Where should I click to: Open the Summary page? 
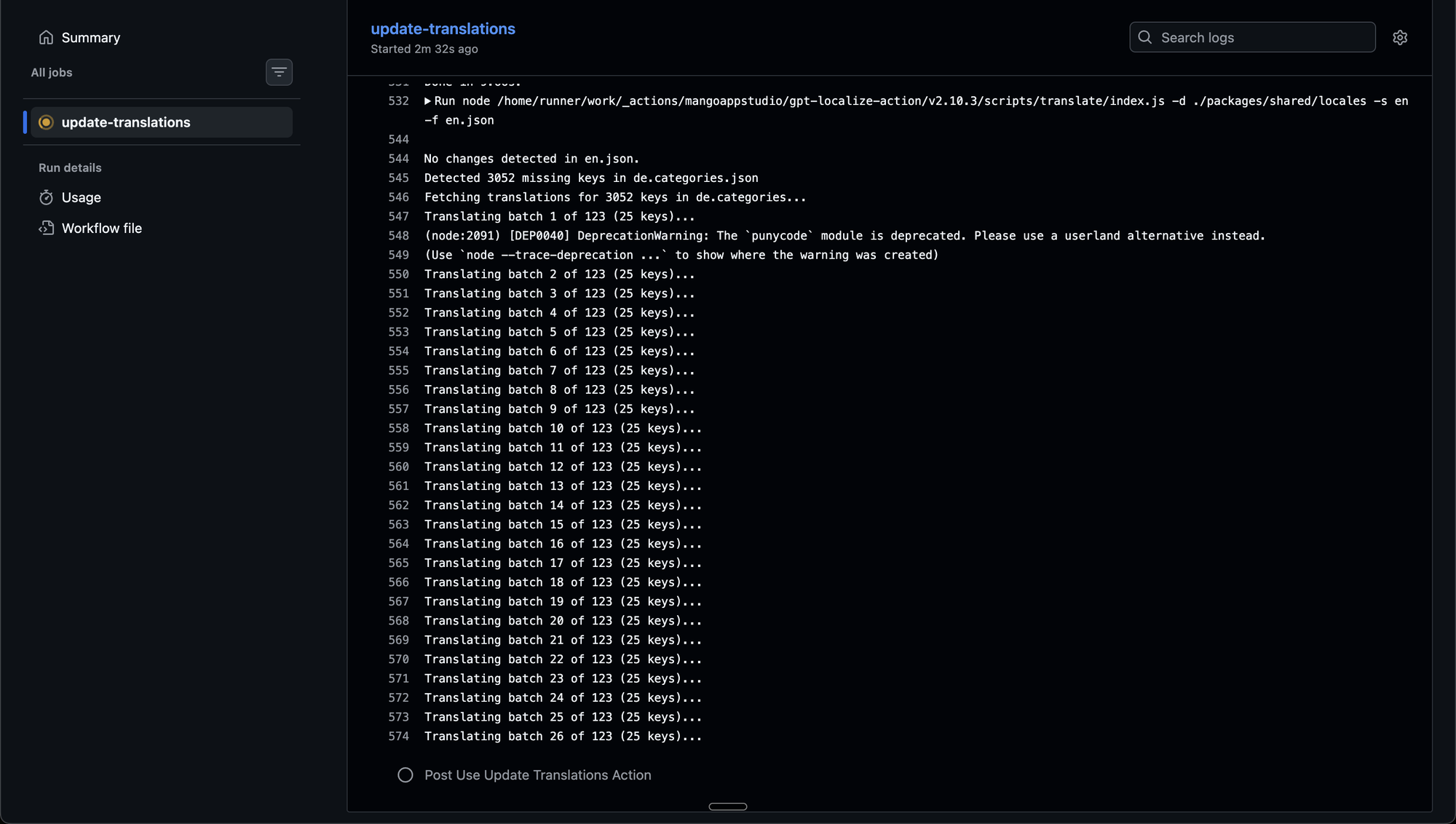pos(90,37)
